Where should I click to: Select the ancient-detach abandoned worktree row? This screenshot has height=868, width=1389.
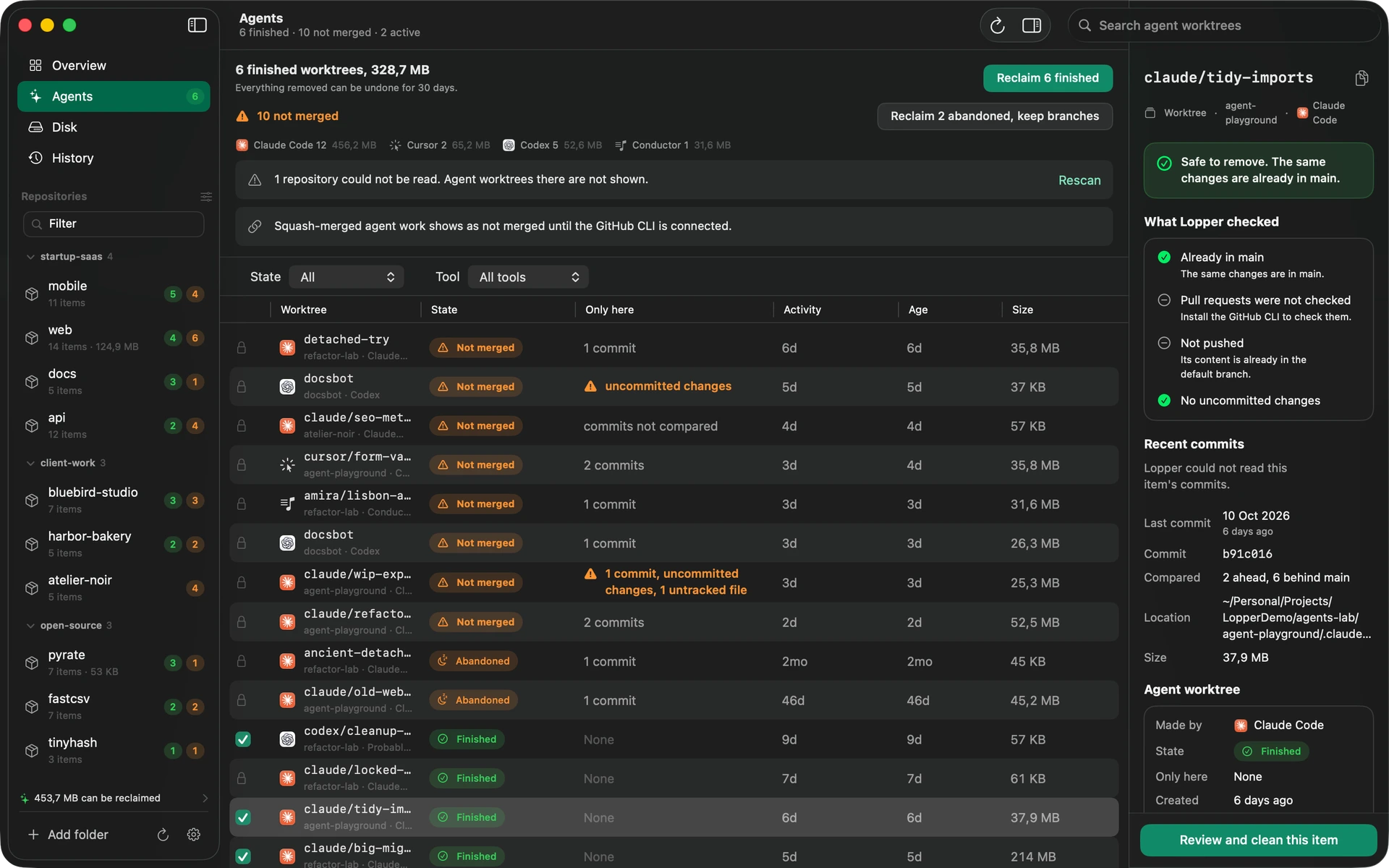[x=674, y=661]
